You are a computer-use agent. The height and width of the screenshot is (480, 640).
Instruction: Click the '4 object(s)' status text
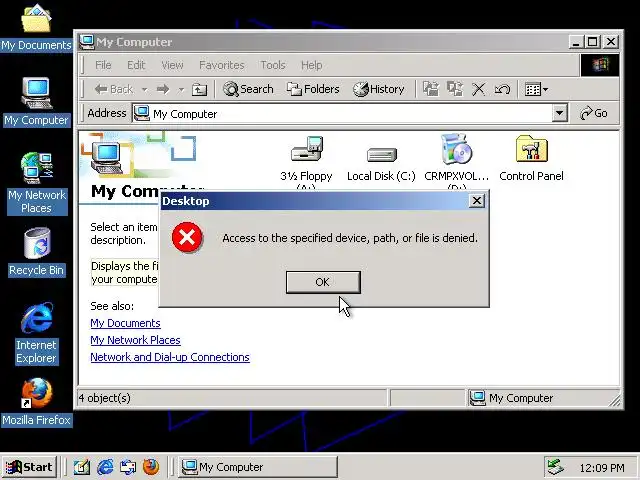tap(104, 398)
